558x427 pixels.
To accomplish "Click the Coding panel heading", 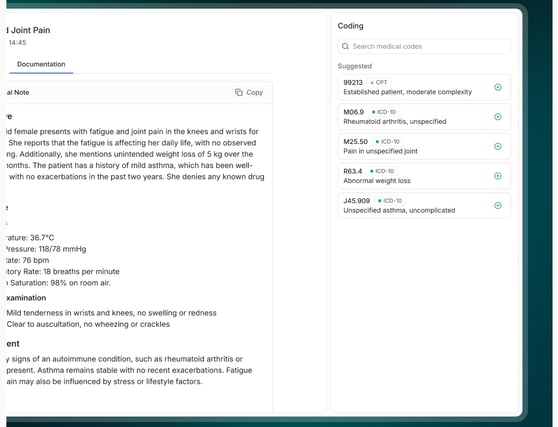I will click(351, 26).
